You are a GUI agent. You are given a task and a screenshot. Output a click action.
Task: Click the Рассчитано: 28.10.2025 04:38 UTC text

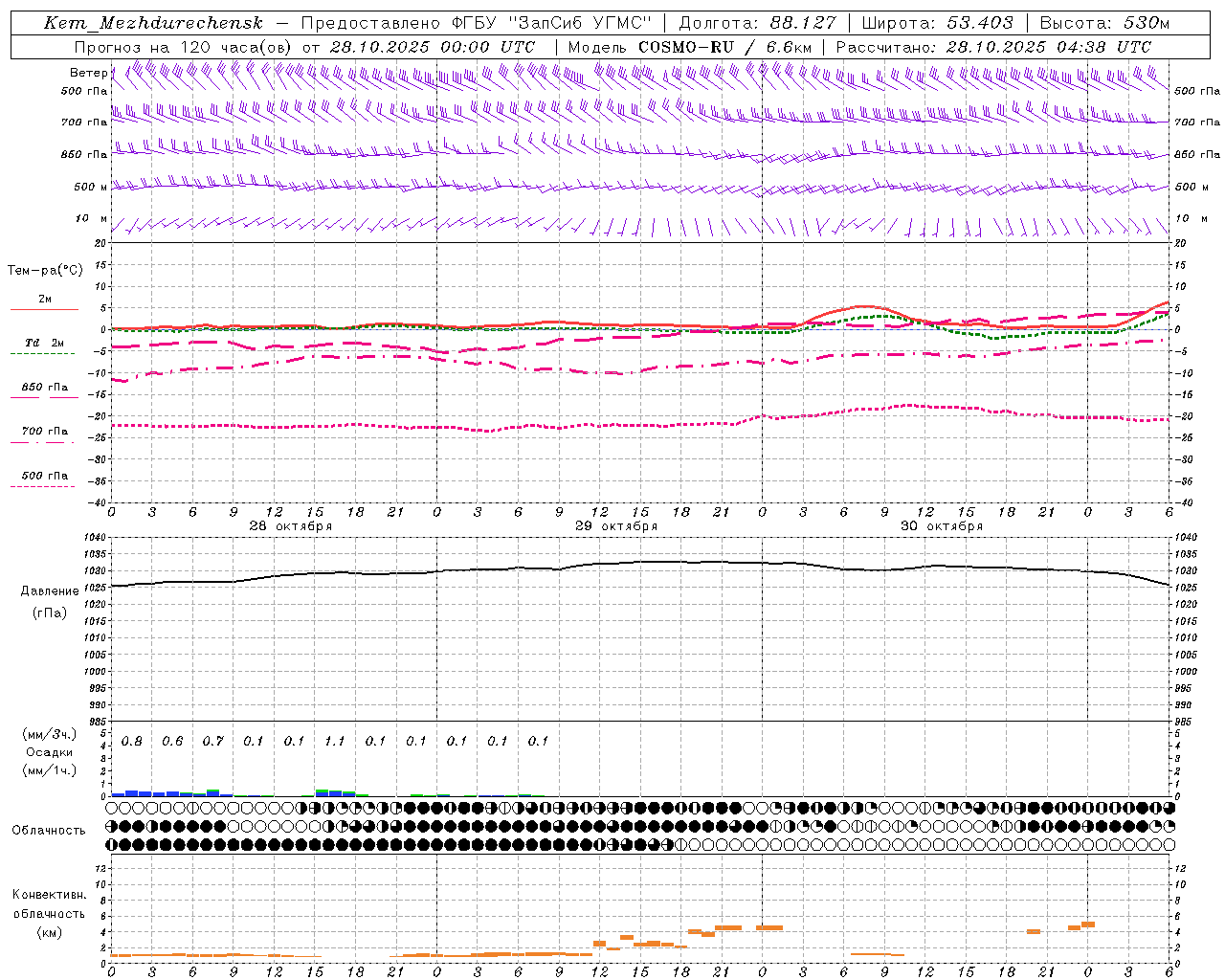993,47
